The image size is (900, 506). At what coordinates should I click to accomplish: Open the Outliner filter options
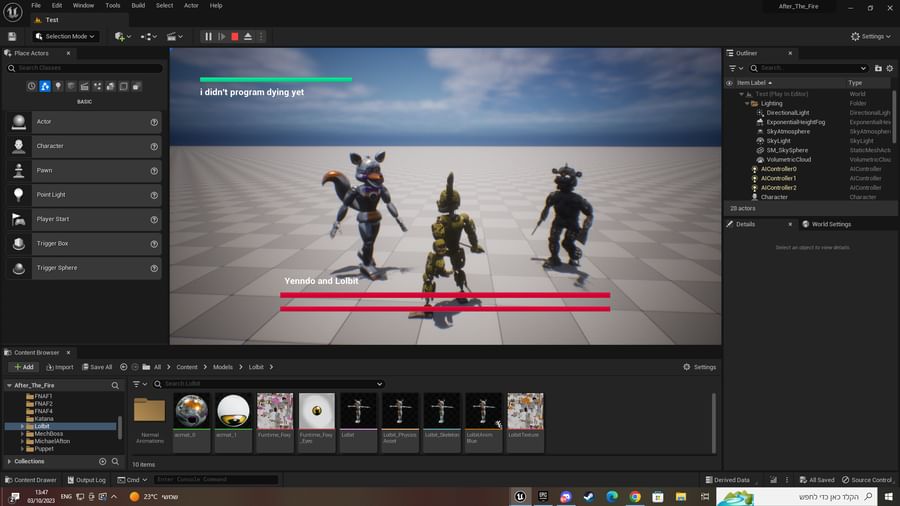coord(735,68)
